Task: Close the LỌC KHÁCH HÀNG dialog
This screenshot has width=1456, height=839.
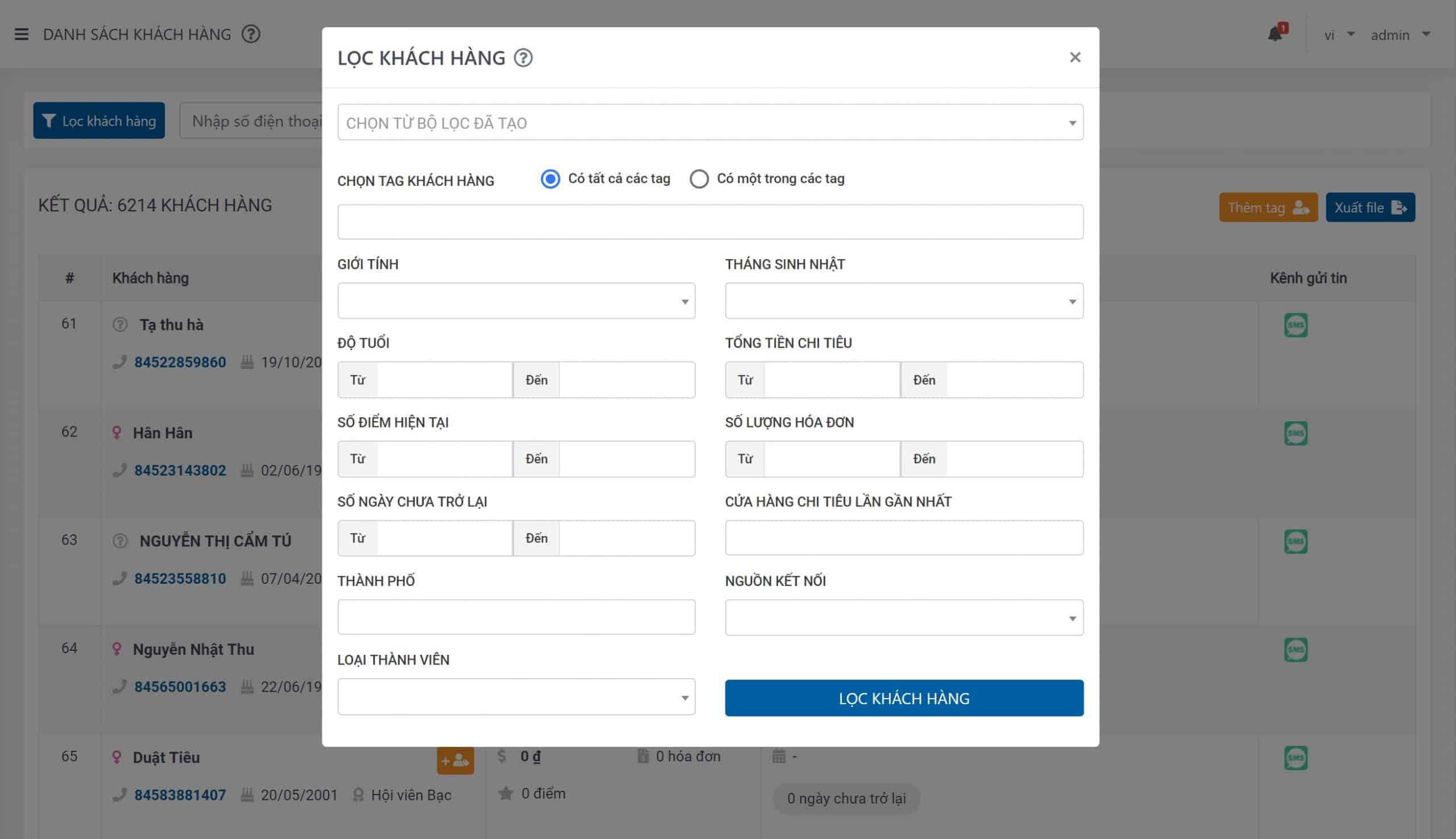Action: pos(1075,57)
